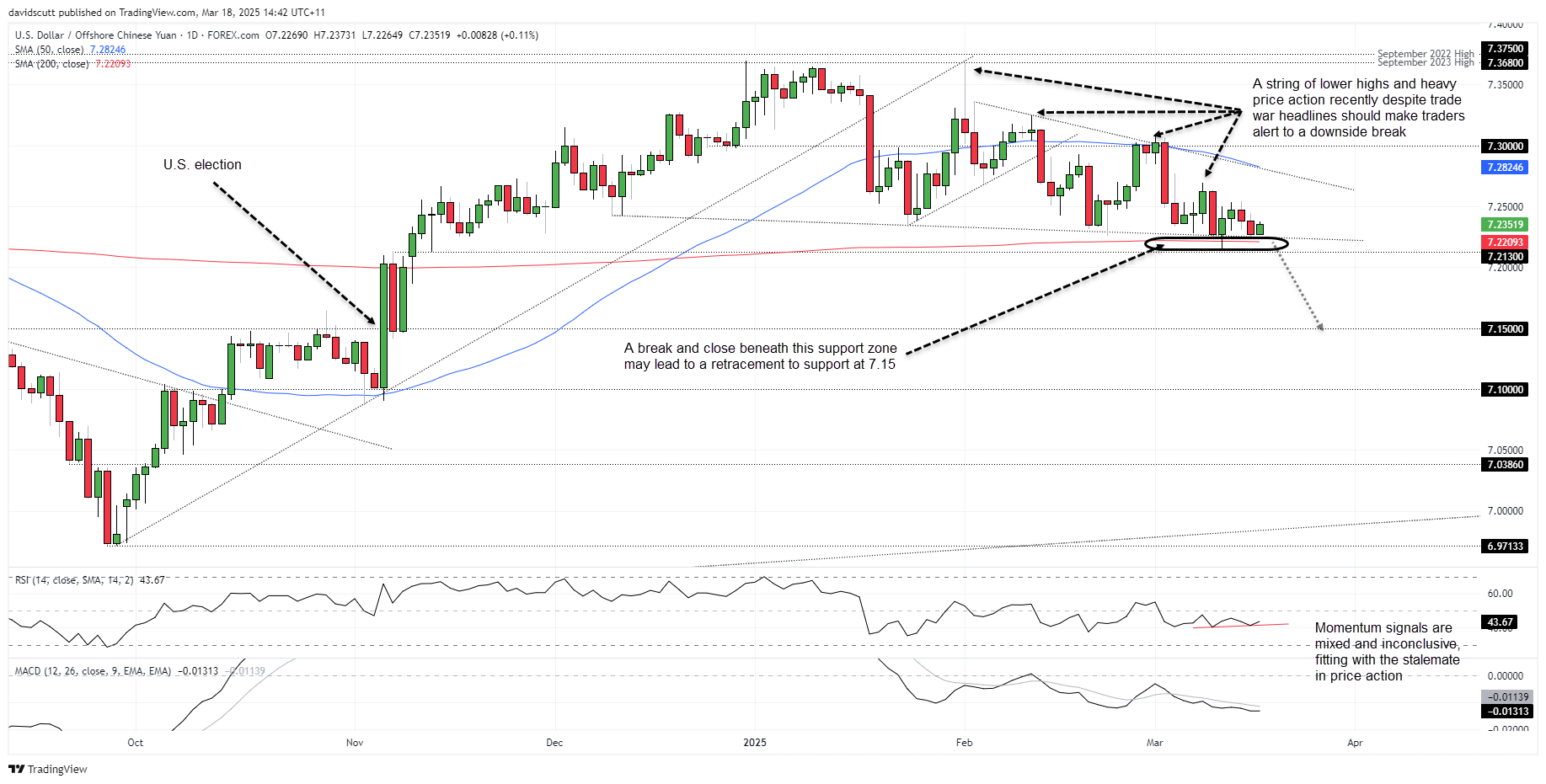Click the green 7.23519 current price label
Viewport: 1546px width, 784px height.
[1505, 225]
